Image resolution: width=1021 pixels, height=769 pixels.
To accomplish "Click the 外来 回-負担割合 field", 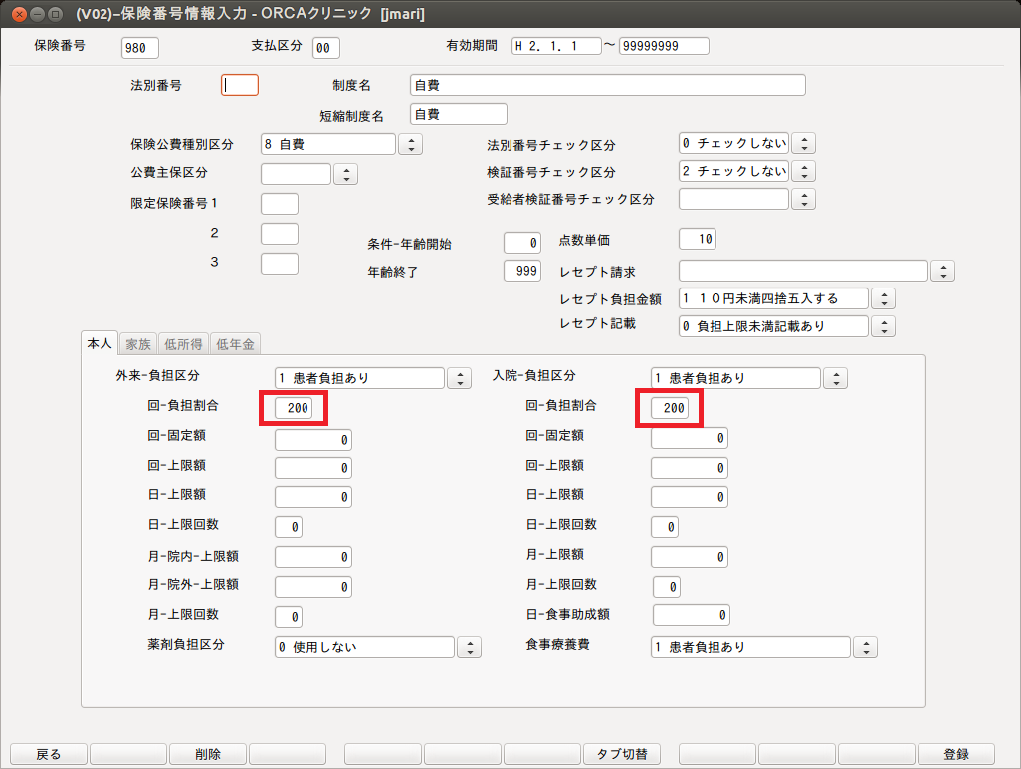I will 293,408.
